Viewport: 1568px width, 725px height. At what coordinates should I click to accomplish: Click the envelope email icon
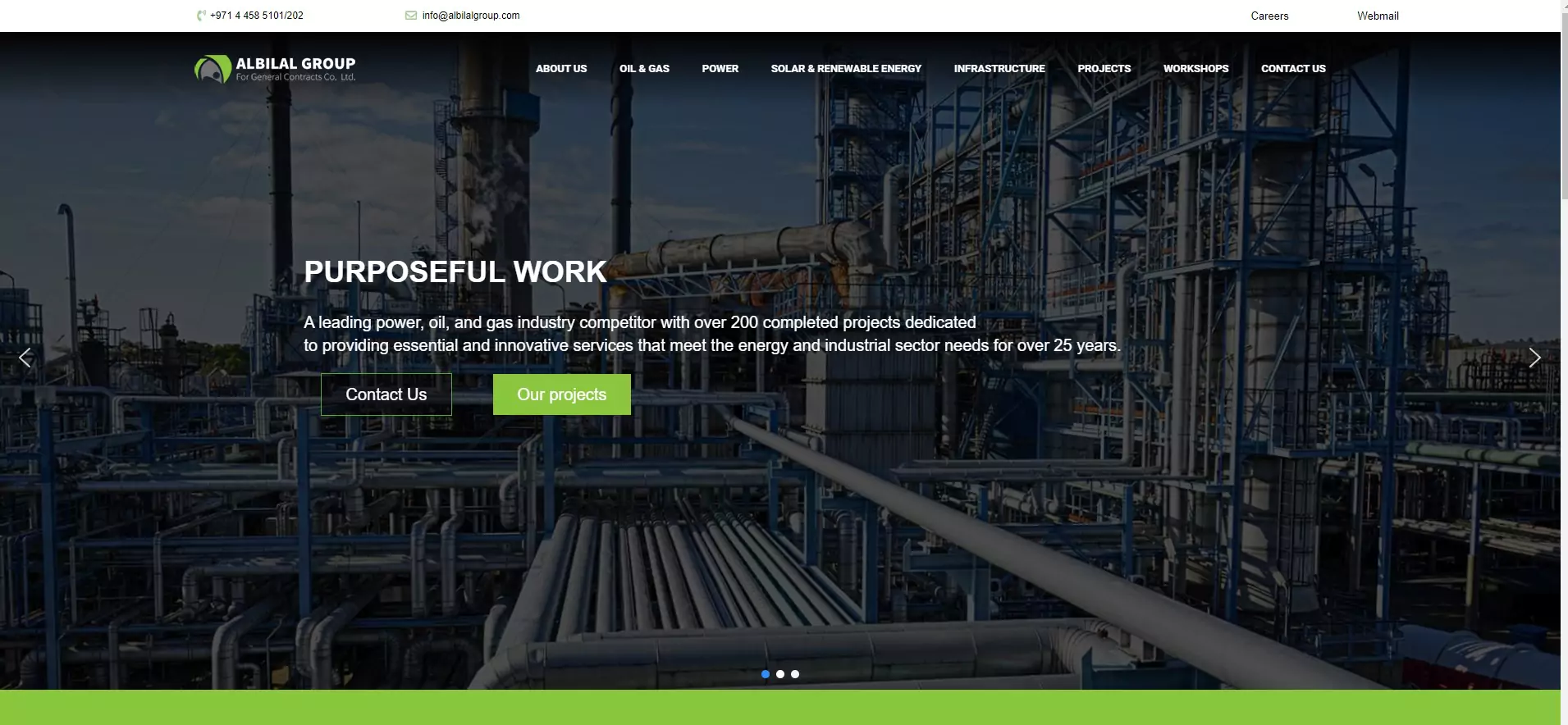(411, 16)
